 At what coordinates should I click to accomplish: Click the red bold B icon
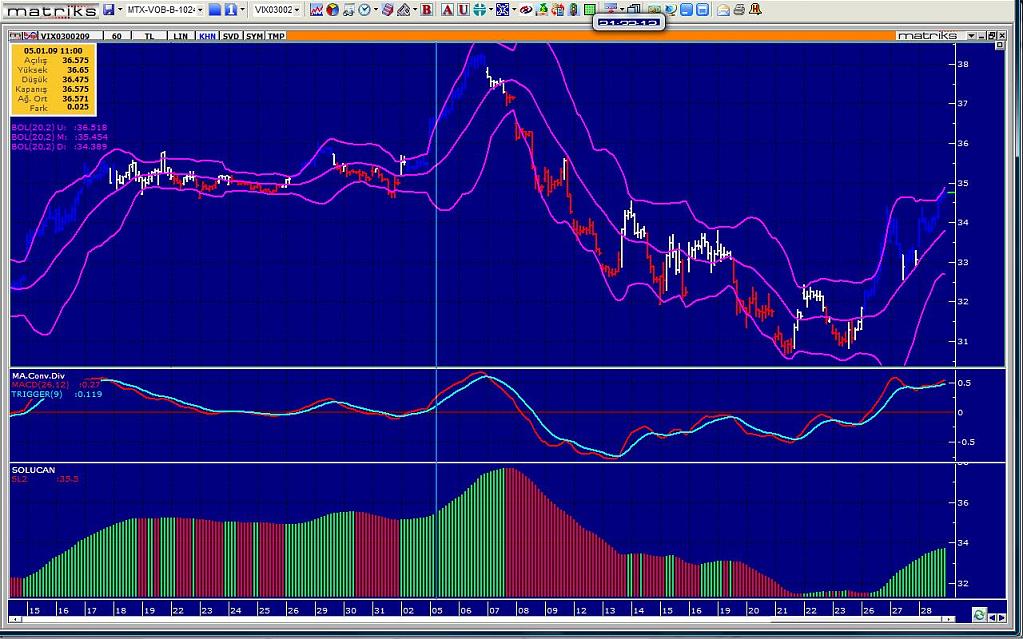427,10
